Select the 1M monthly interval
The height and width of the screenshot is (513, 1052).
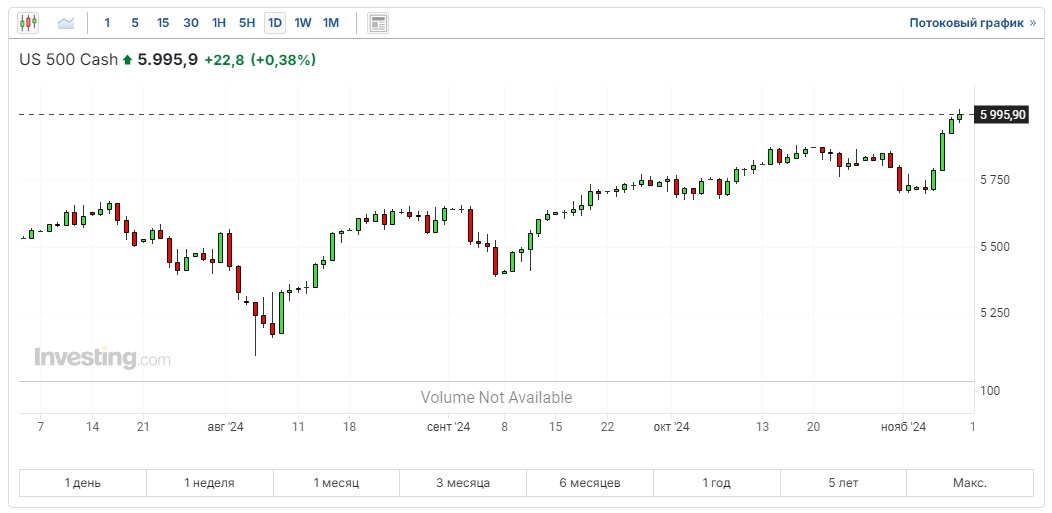coord(331,23)
